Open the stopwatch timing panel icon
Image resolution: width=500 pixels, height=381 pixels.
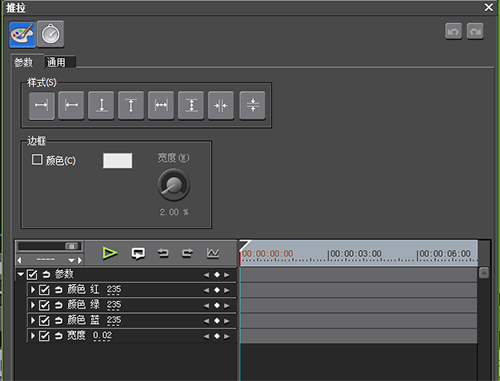pos(51,34)
